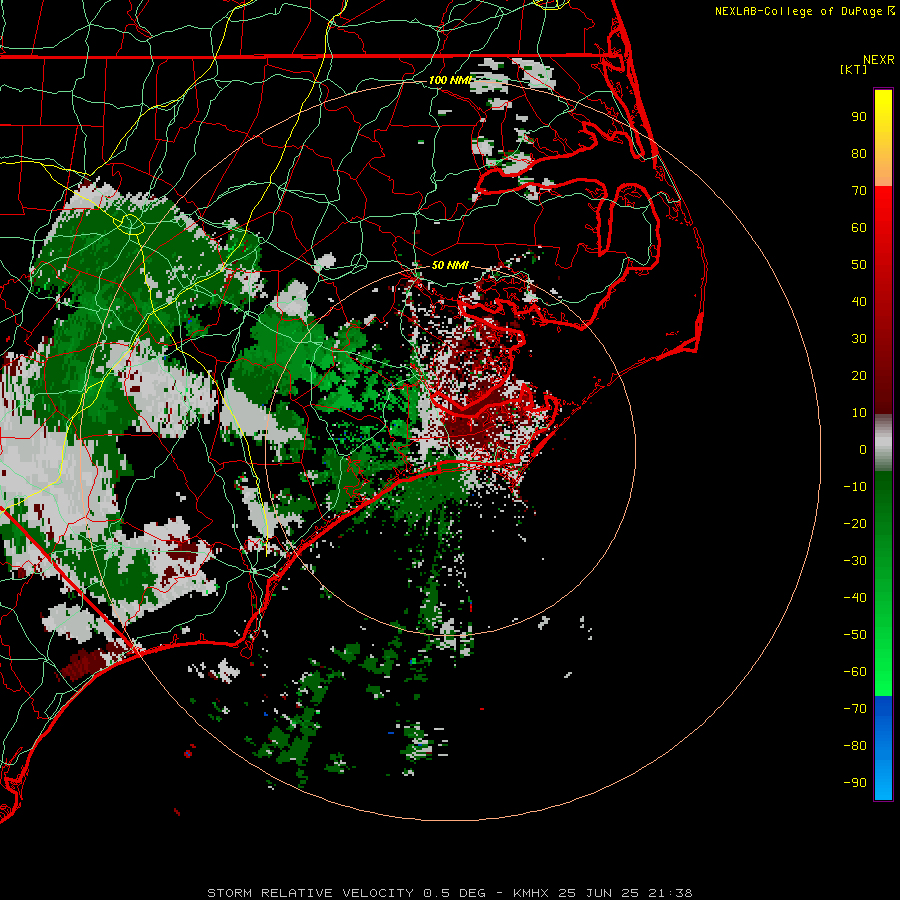Select the -50 knot scale value
Screen dimensions: 900x900
[x=855, y=635]
